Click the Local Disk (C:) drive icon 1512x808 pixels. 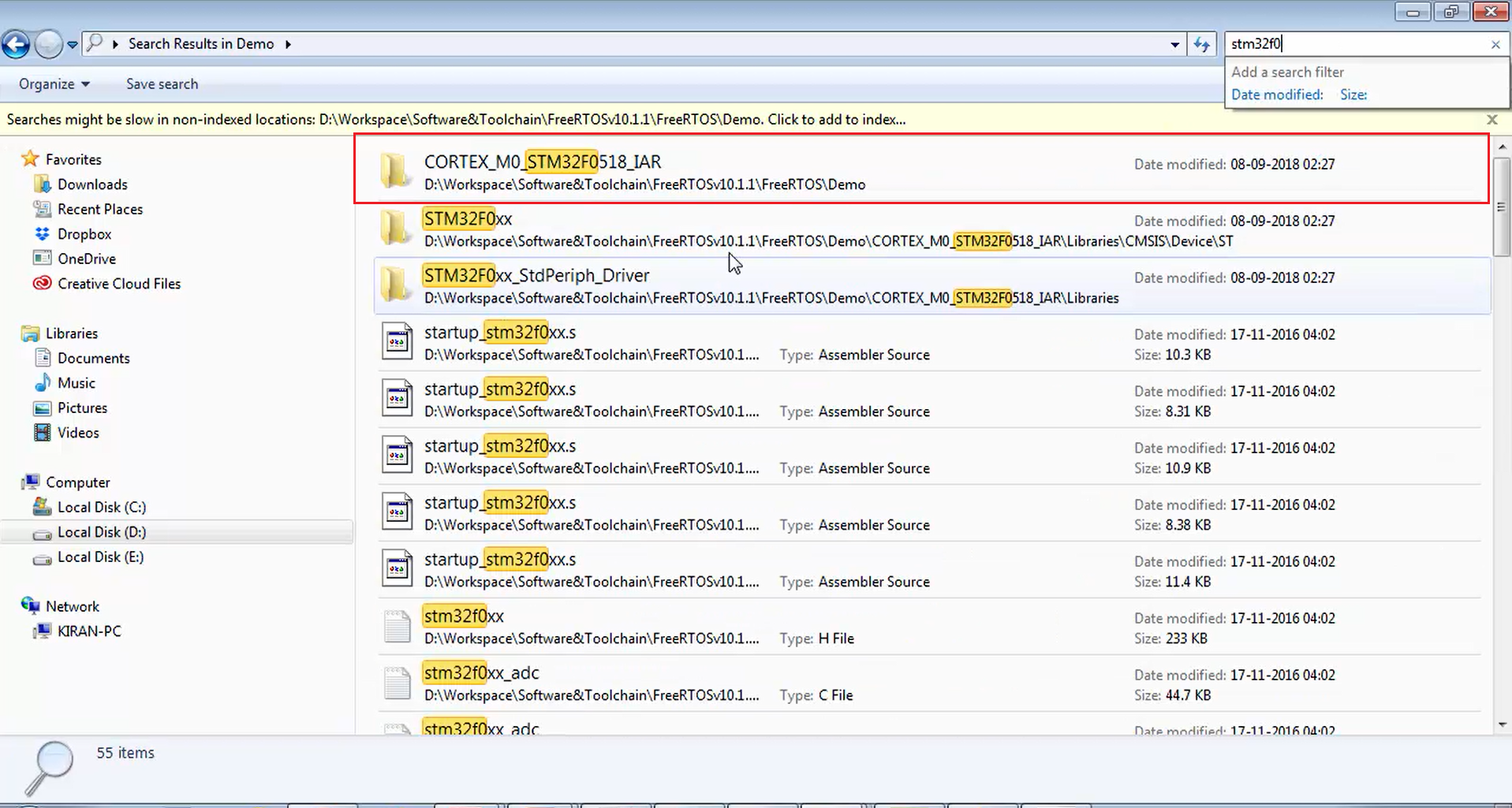coord(42,507)
